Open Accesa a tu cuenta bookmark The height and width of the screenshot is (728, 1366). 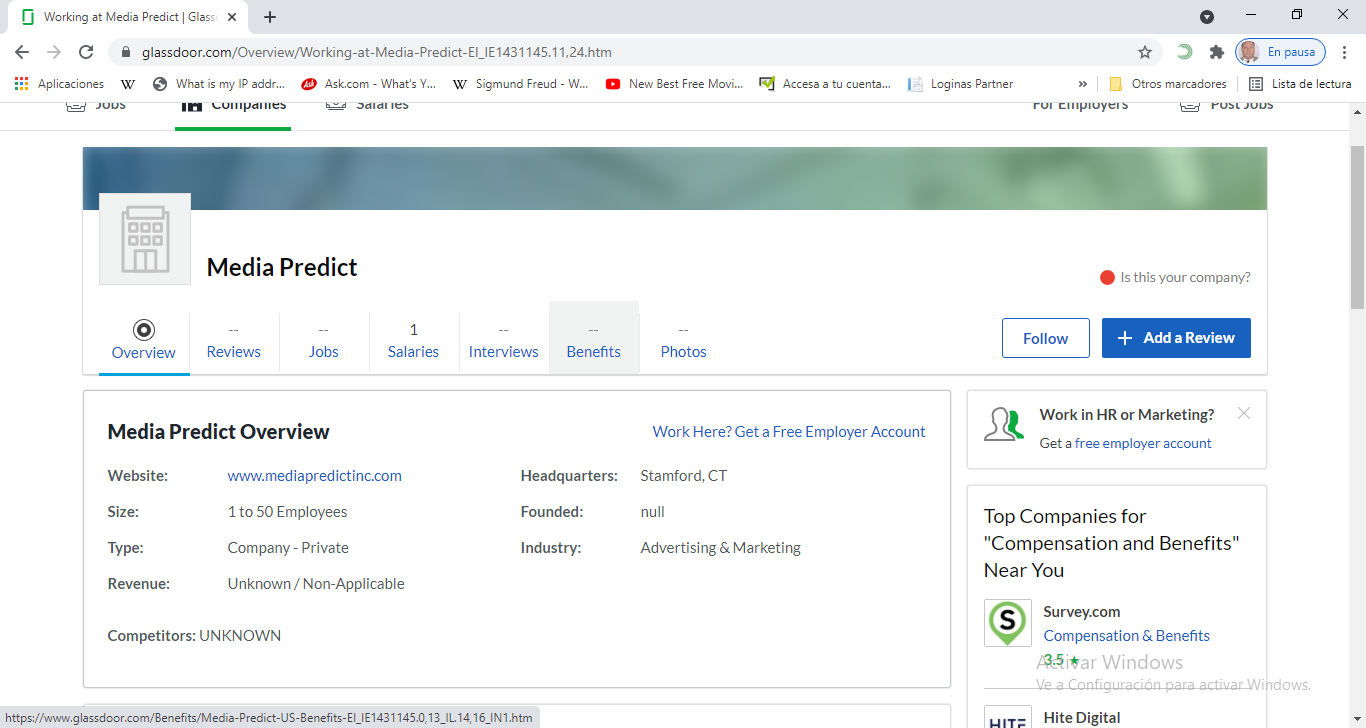click(x=826, y=84)
